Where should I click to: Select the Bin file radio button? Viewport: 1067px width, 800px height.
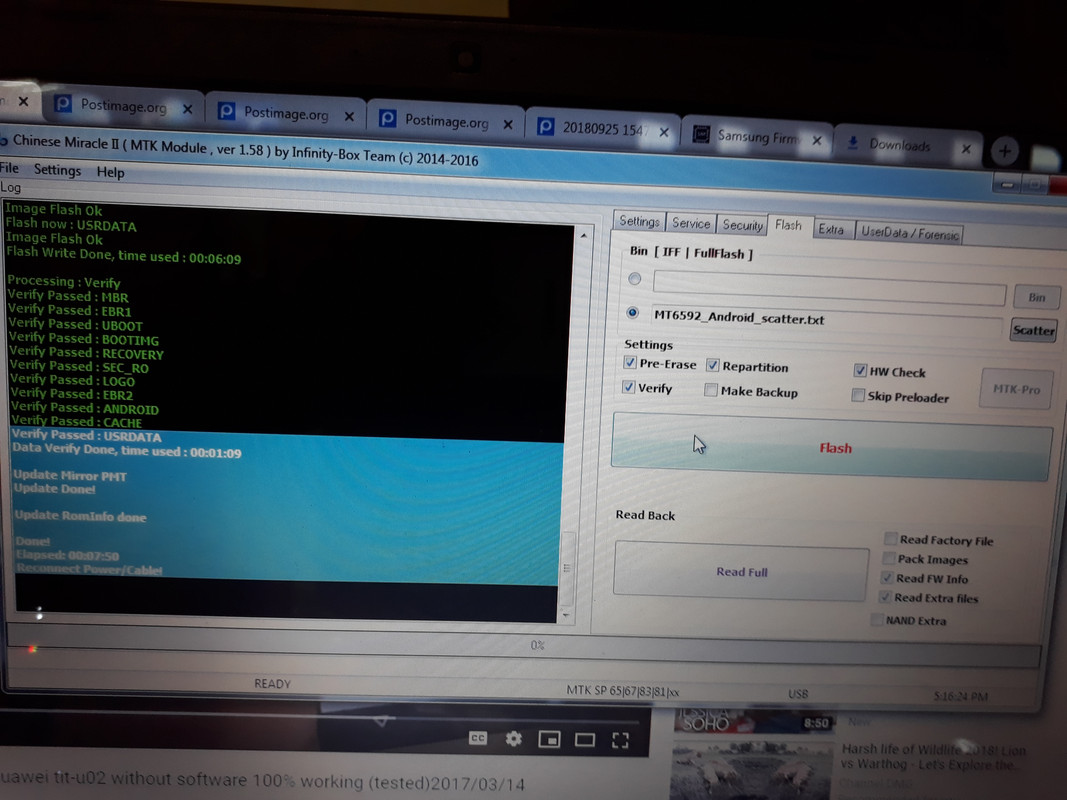point(634,278)
